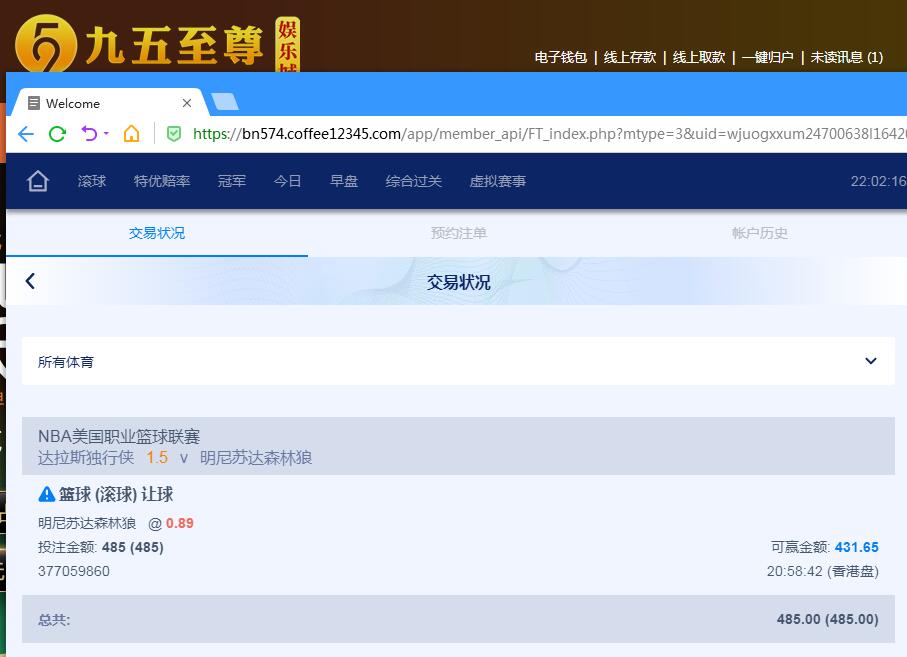The width and height of the screenshot is (907, 657).
Task: Click the odds value 0.89
Action: pyautogui.click(x=180, y=523)
